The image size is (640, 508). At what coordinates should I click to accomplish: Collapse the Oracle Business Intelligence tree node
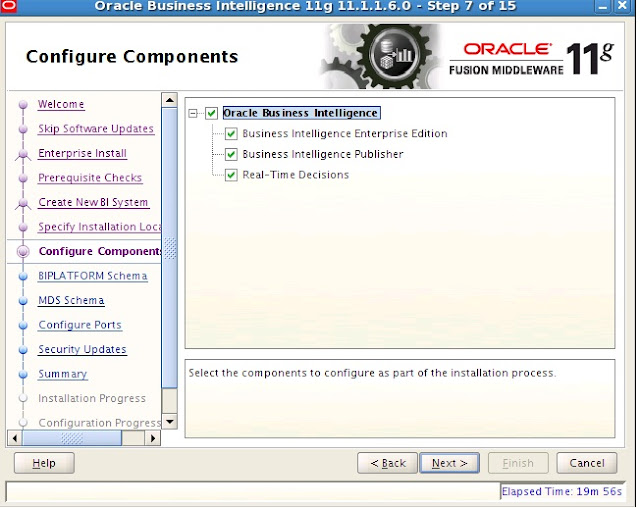pos(193,113)
